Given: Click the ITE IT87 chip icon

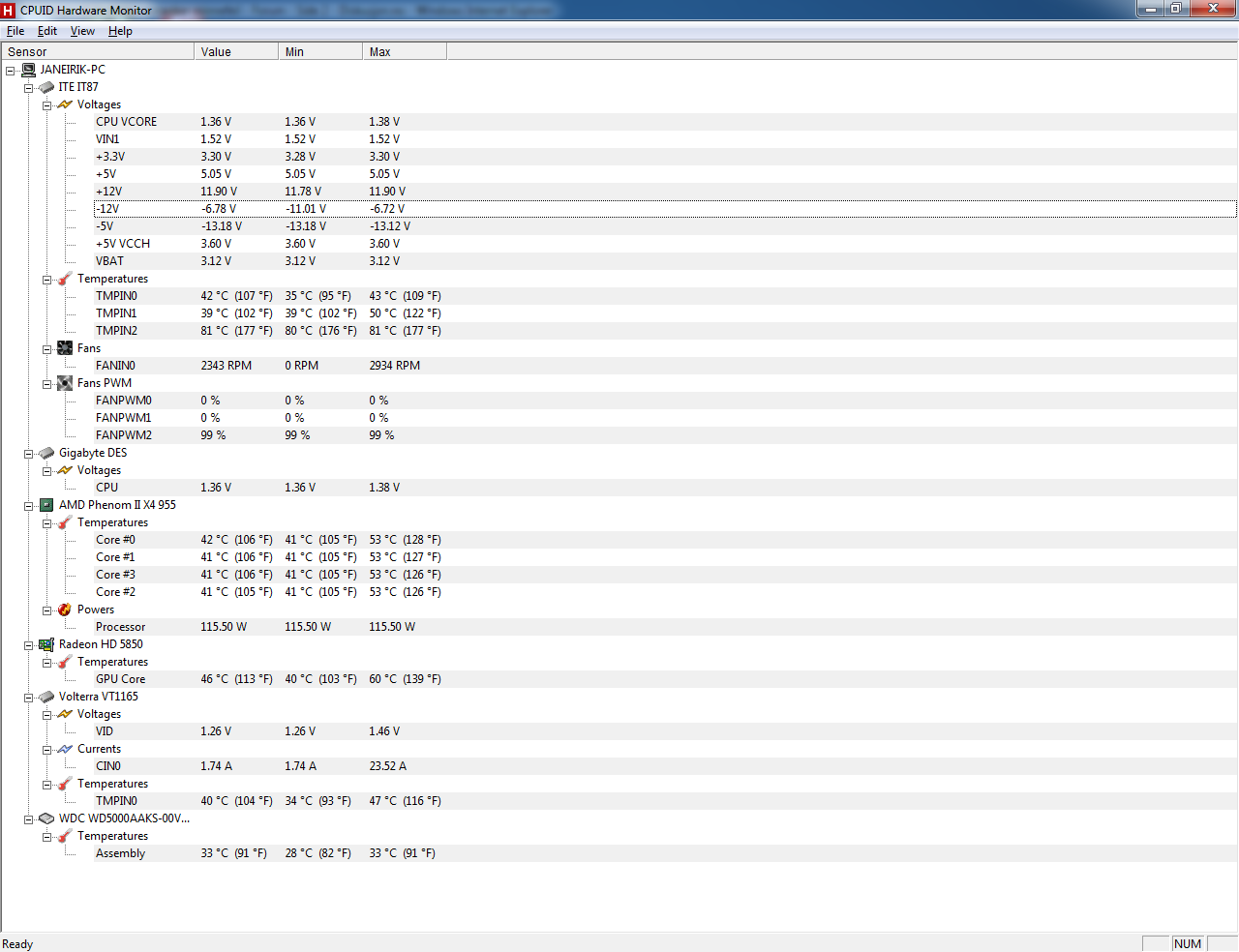Looking at the screenshot, I should click(x=46, y=87).
